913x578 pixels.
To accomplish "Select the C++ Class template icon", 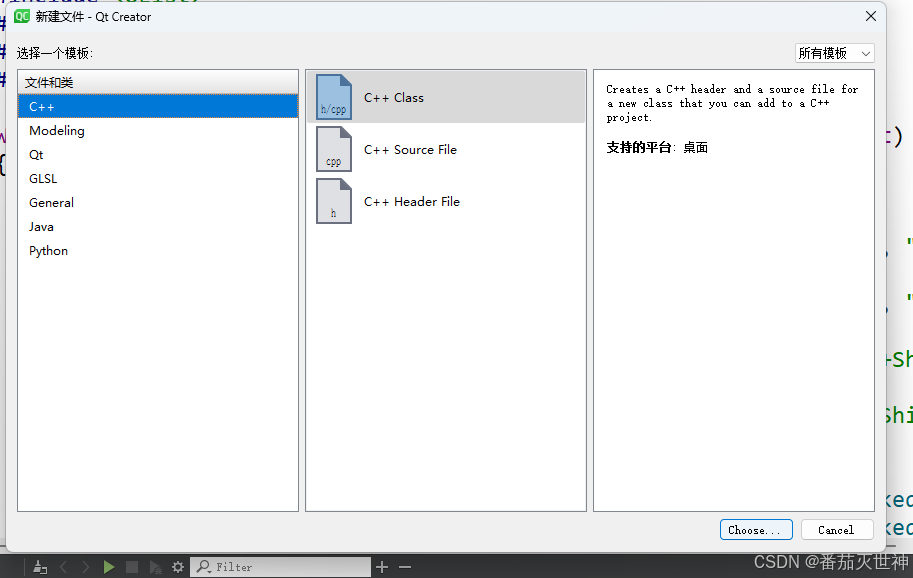I will pos(333,97).
